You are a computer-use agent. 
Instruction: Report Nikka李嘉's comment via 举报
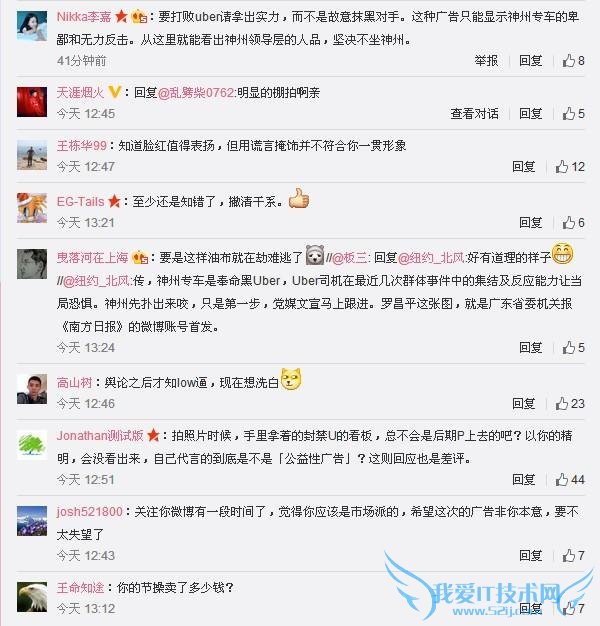[486, 61]
